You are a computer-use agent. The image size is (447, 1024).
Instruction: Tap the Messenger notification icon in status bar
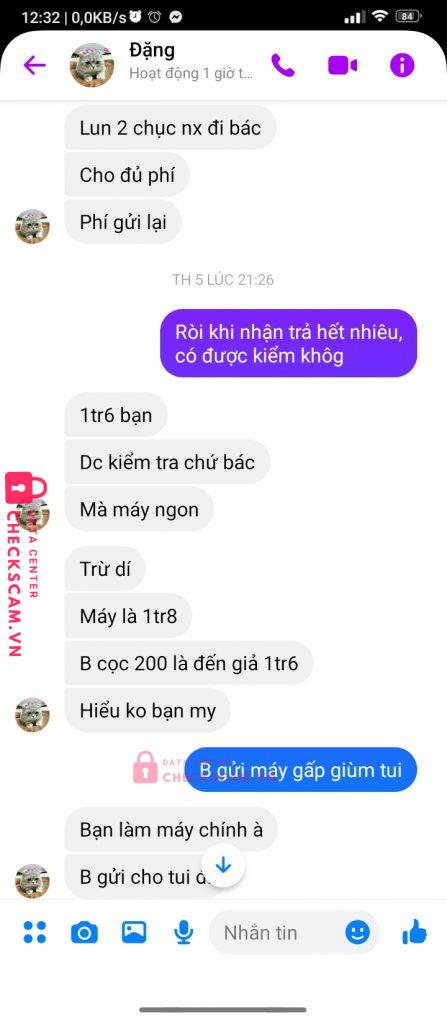tap(176, 17)
